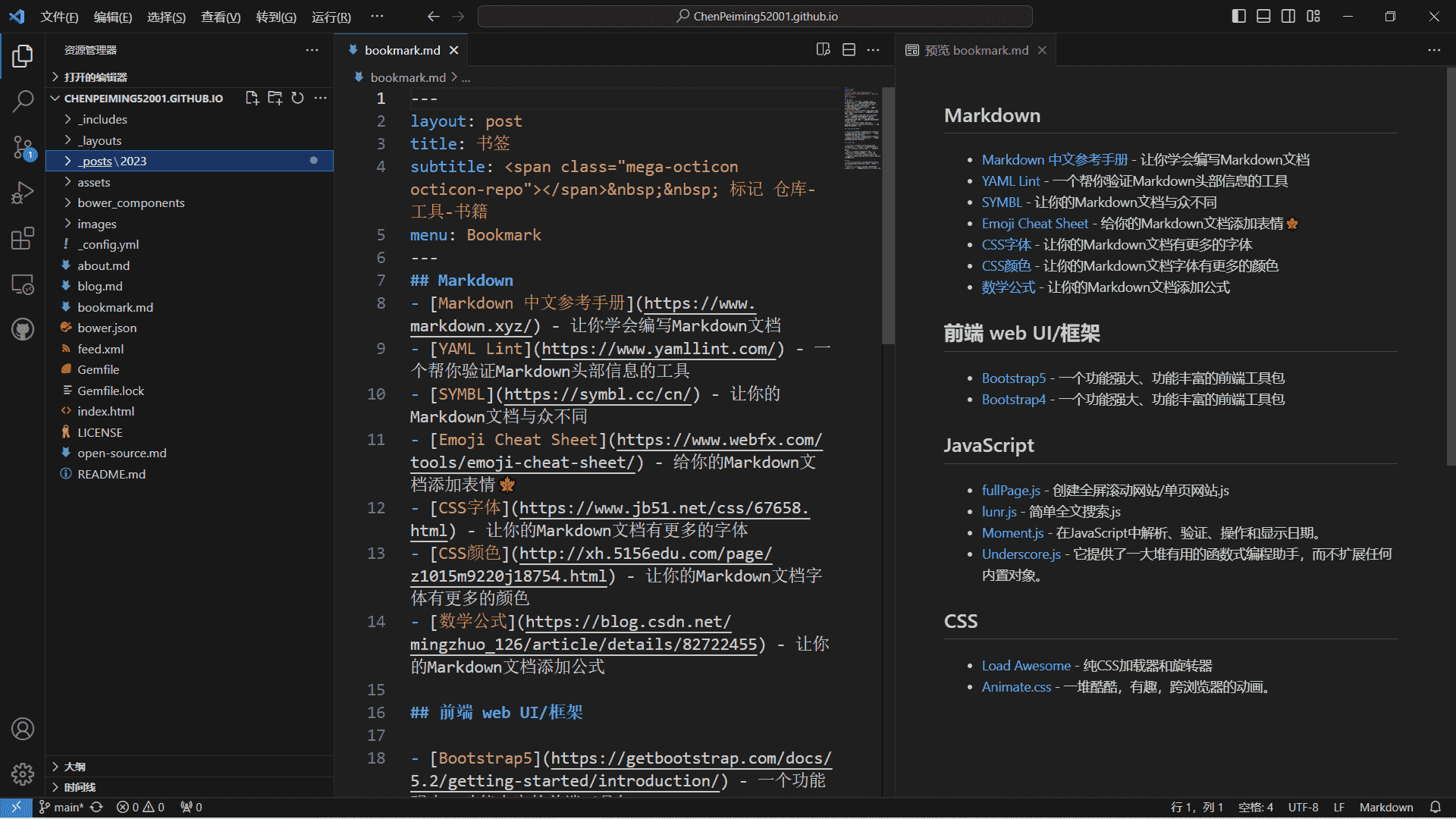Open _config.yml in the explorer
1456x819 pixels.
(190, 244)
